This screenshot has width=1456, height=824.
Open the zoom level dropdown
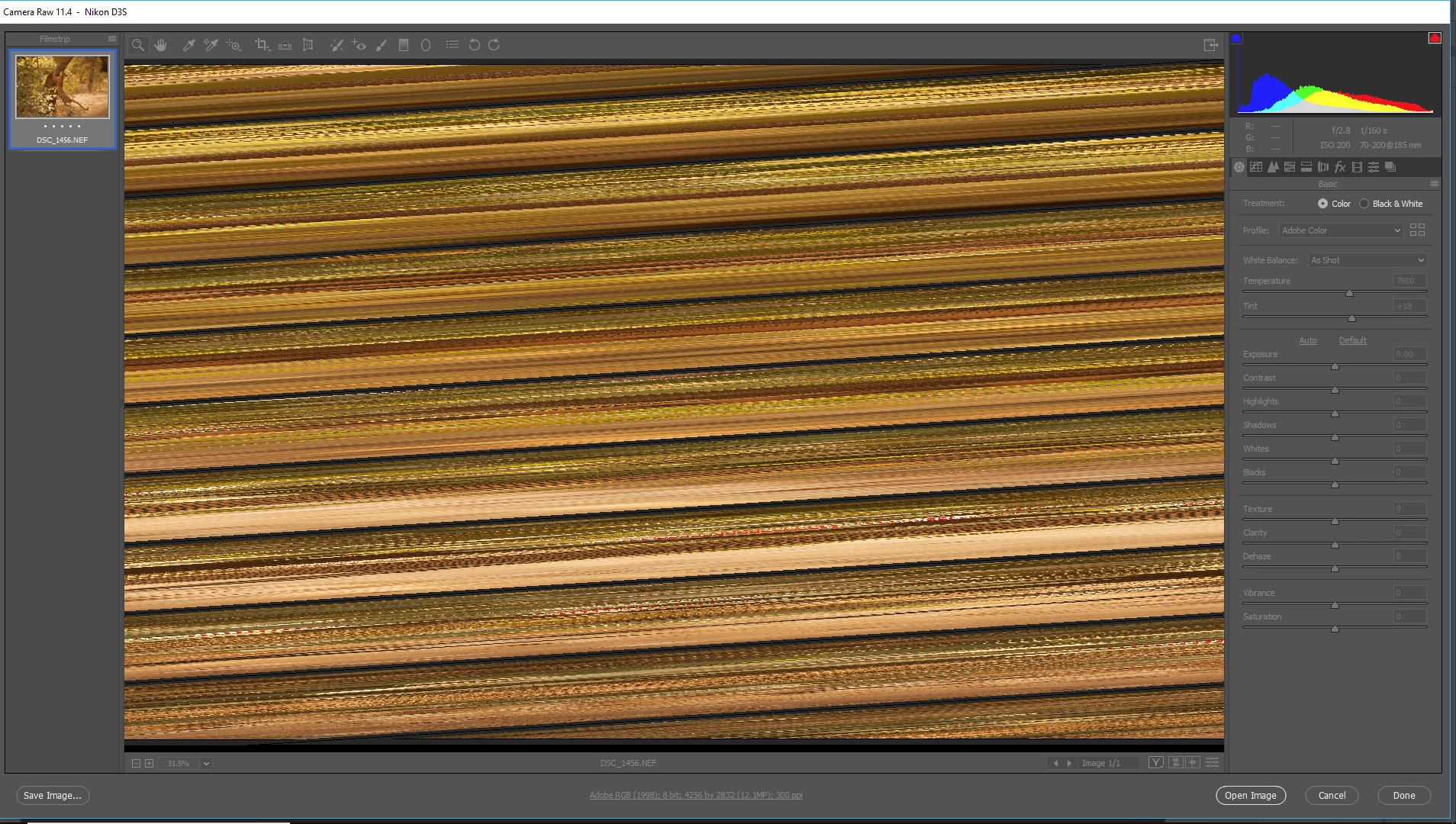(x=206, y=763)
